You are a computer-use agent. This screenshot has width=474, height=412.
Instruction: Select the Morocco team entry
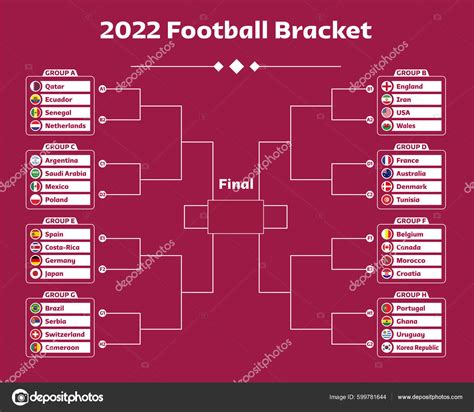(x=411, y=260)
